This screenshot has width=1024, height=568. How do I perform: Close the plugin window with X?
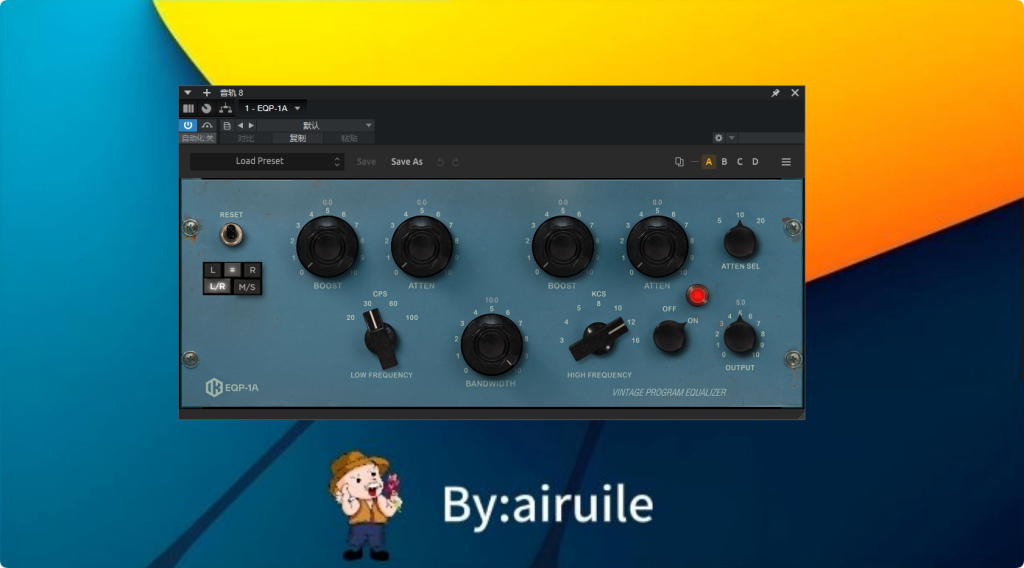point(795,93)
